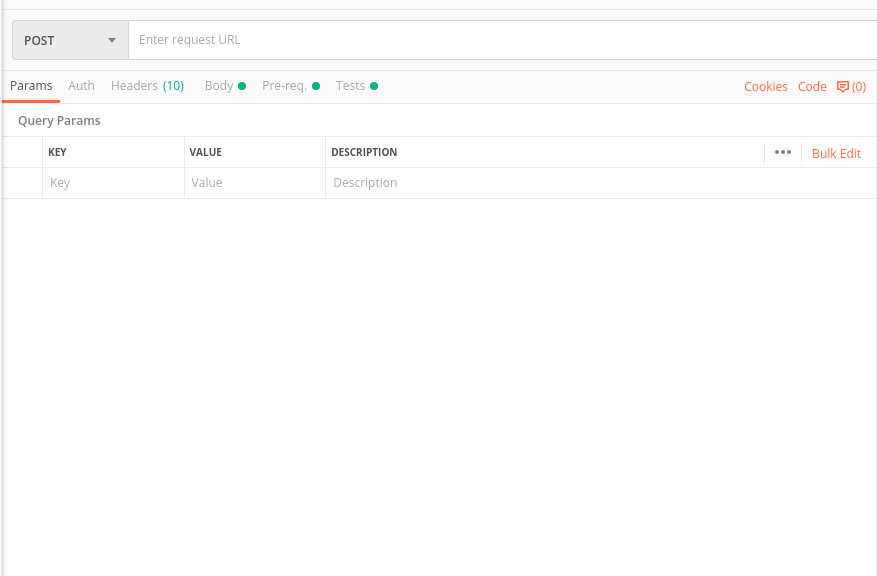The height and width of the screenshot is (576, 877).
Task: Click the Enter request URL field
Action: pos(503,40)
